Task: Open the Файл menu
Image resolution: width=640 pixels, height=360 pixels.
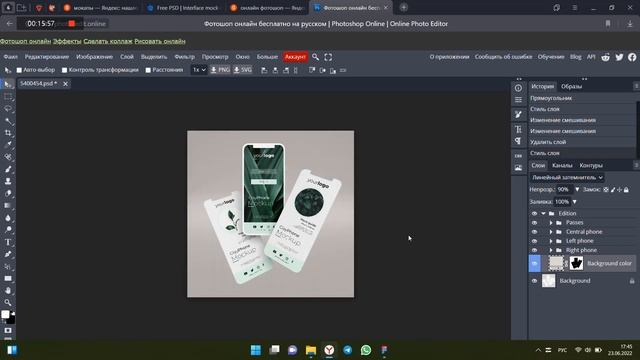Action: [x=10, y=57]
